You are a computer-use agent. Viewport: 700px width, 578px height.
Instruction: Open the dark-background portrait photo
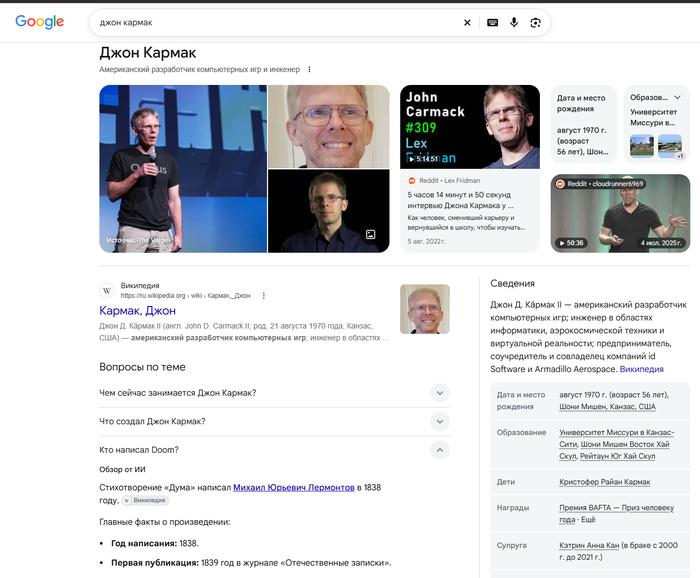[x=329, y=211]
